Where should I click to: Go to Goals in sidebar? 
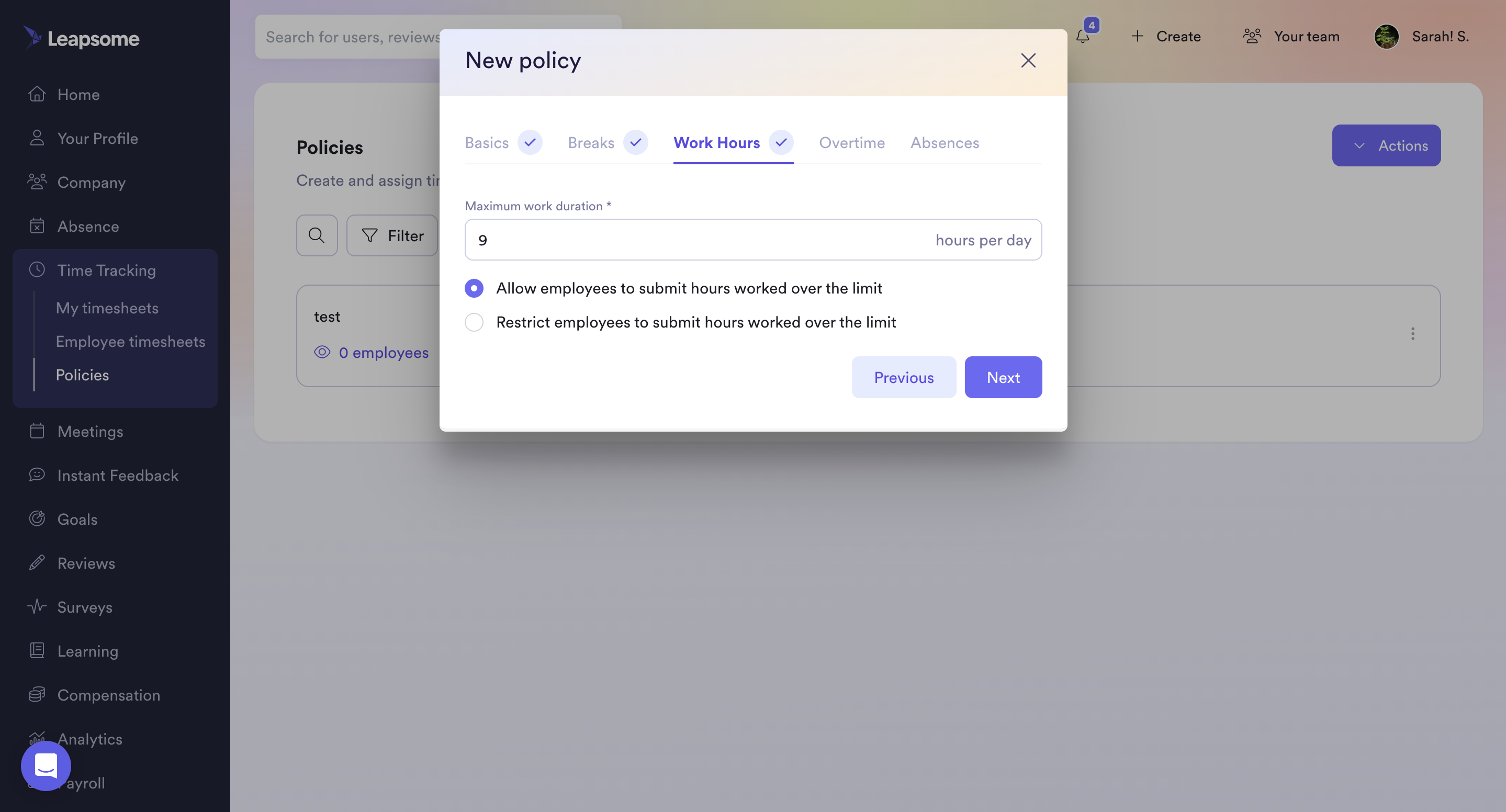point(77,519)
